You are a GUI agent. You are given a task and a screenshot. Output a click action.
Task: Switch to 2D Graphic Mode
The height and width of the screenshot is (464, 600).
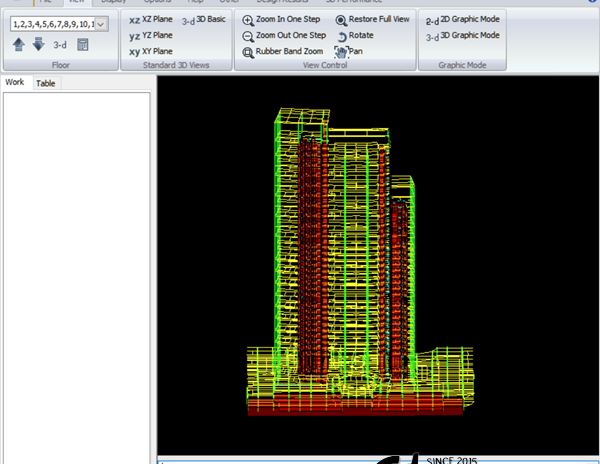[x=462, y=19]
